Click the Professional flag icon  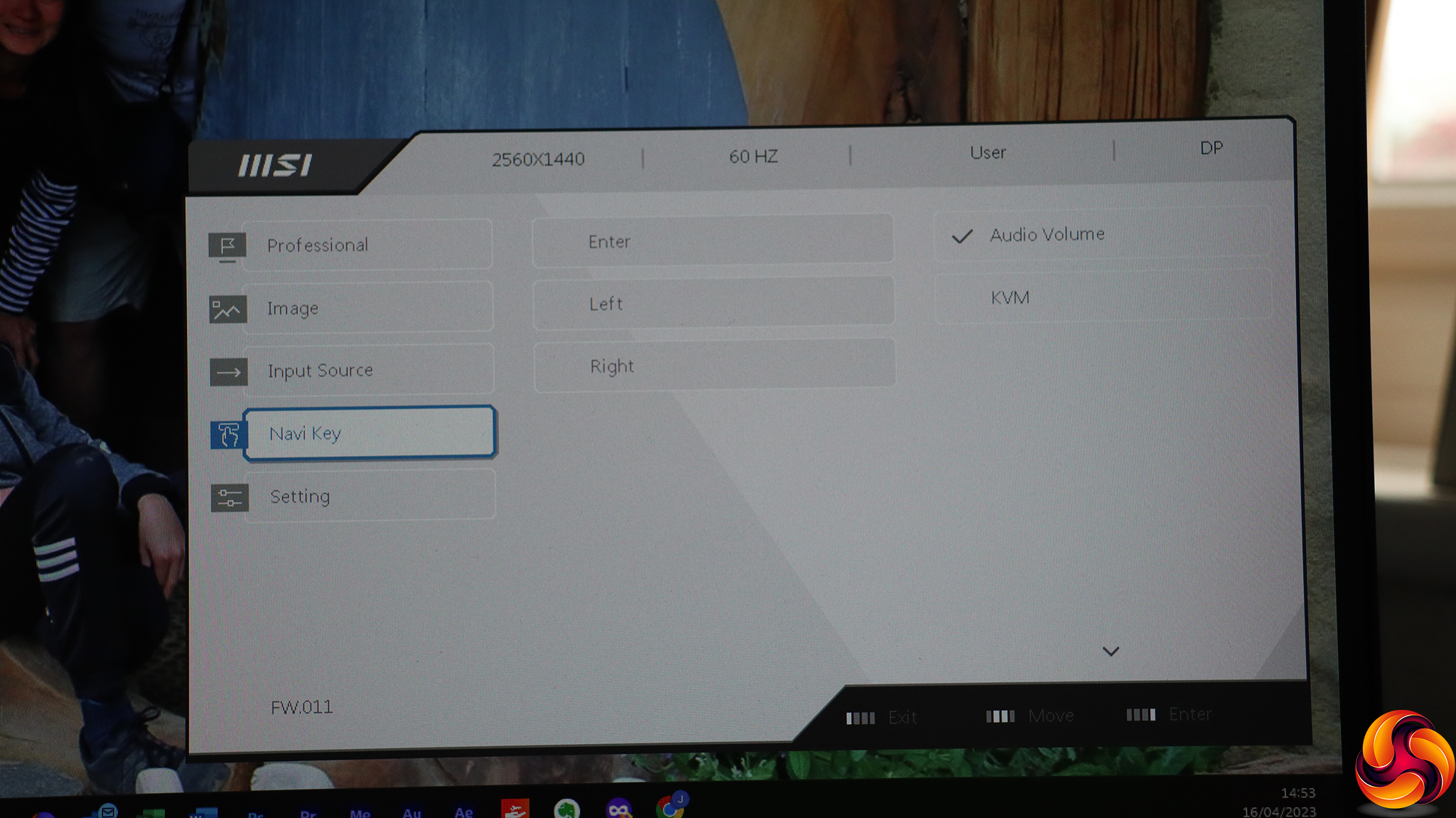[227, 246]
